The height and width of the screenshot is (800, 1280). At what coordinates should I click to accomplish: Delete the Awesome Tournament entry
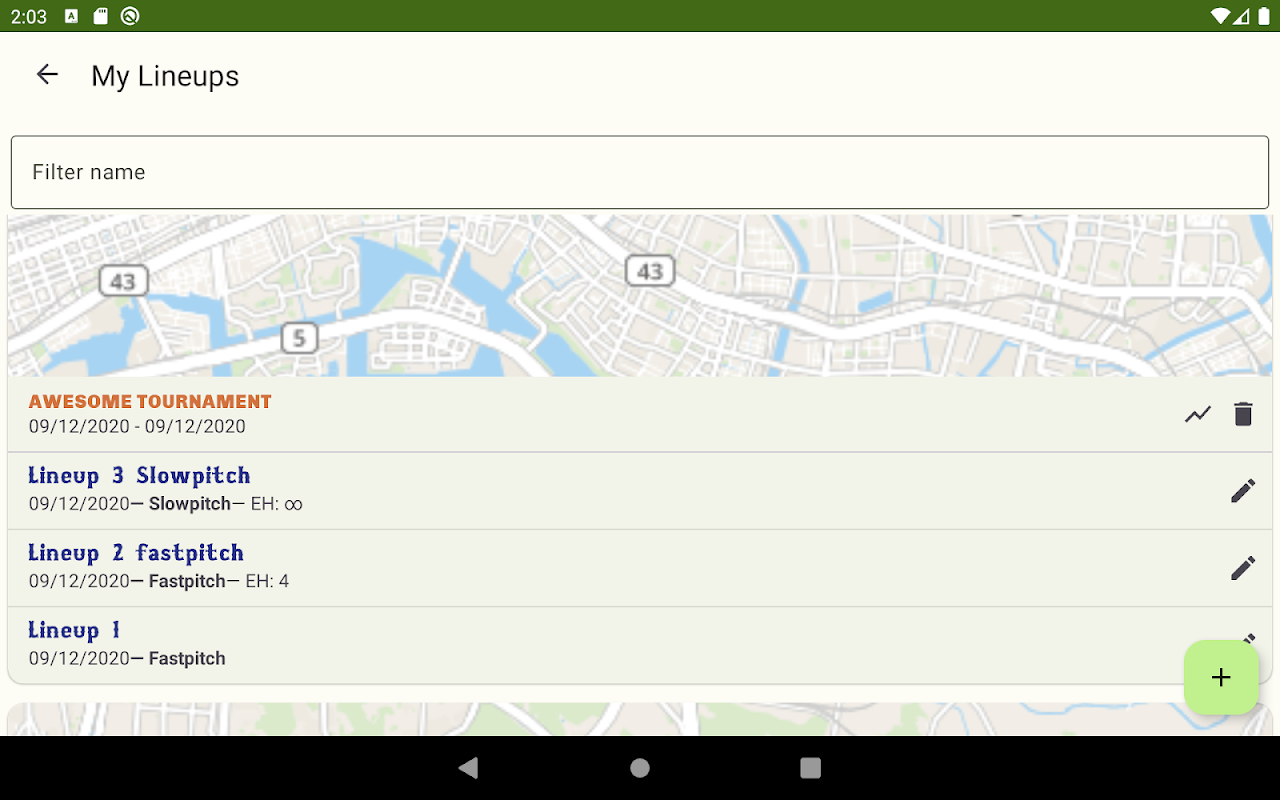(1243, 414)
